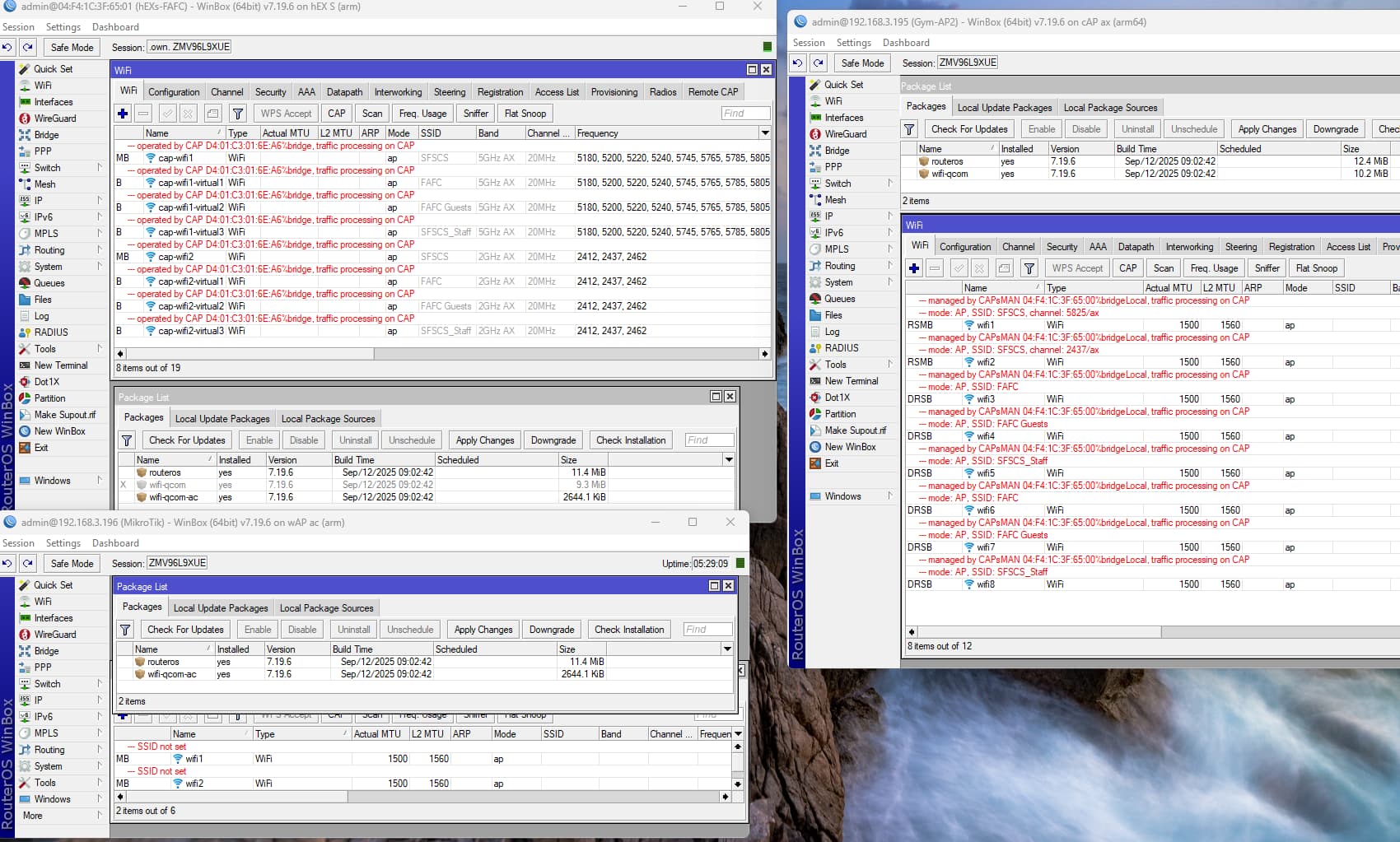Click the blue plus add button in hEX WiFi toolbar

tap(123, 114)
